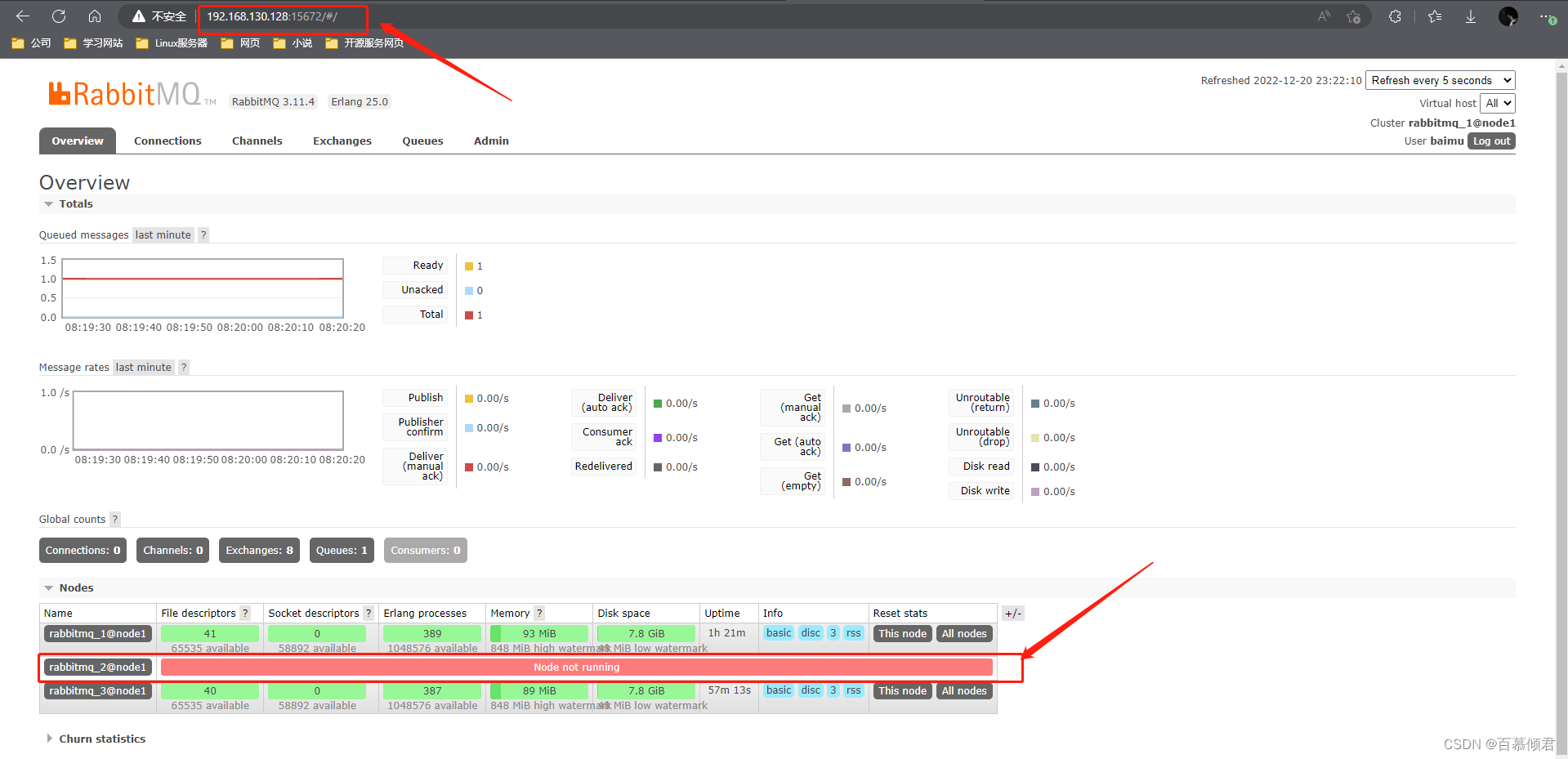Reload the page with the refresh icon
The height and width of the screenshot is (759, 1568).
tap(59, 16)
